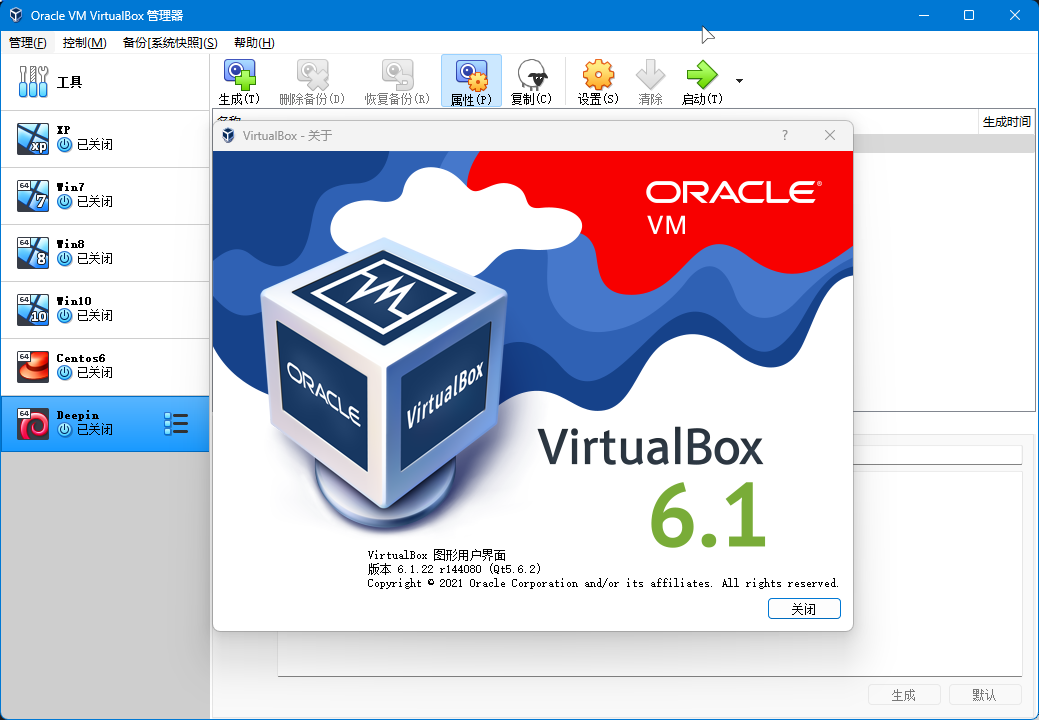Screen dimensions: 1039x720
Task: Close the VirtualBox 关于 dialog with X
Action: tap(830, 135)
